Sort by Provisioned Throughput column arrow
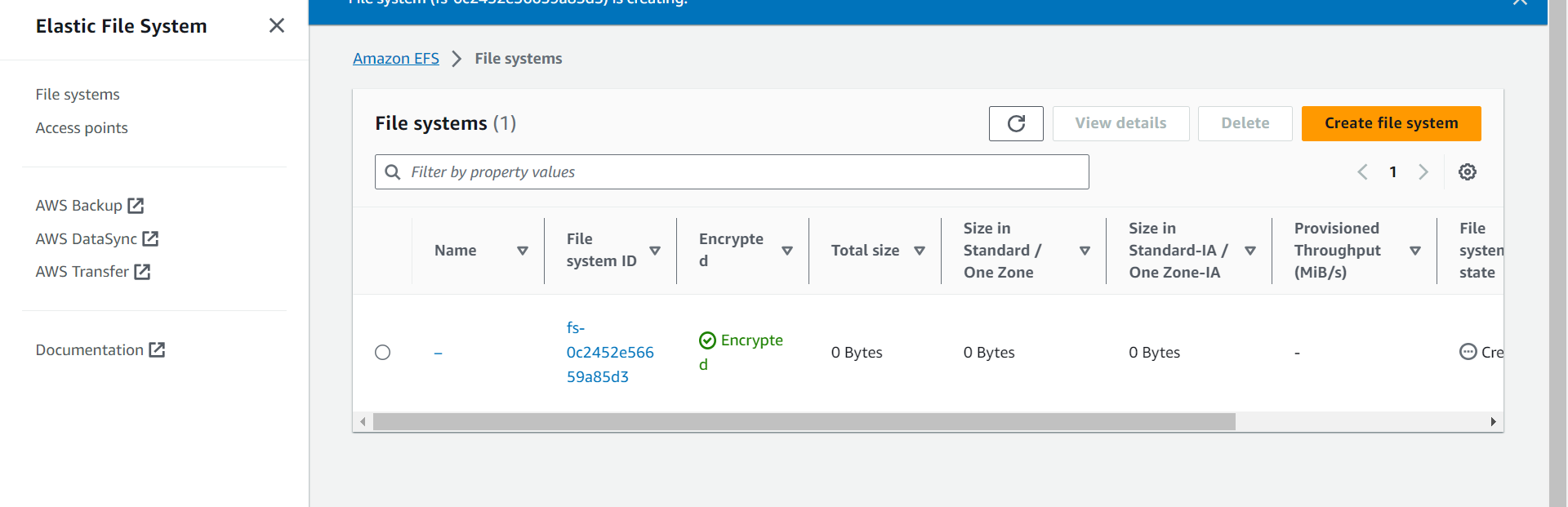Image resolution: width=1568 pixels, height=507 pixels. 1415,251
